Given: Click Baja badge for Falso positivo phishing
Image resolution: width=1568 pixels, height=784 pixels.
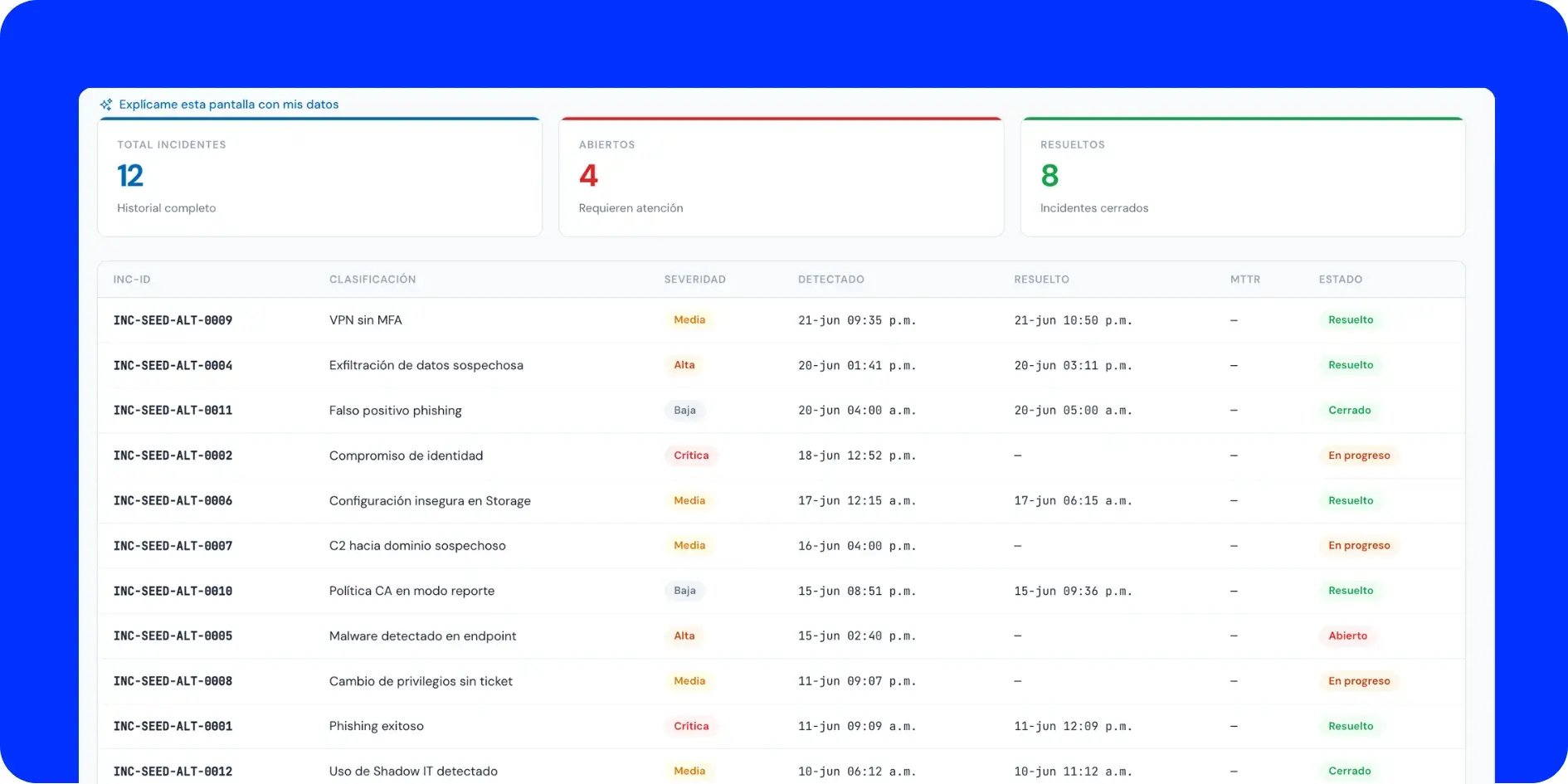Looking at the screenshot, I should click(684, 410).
